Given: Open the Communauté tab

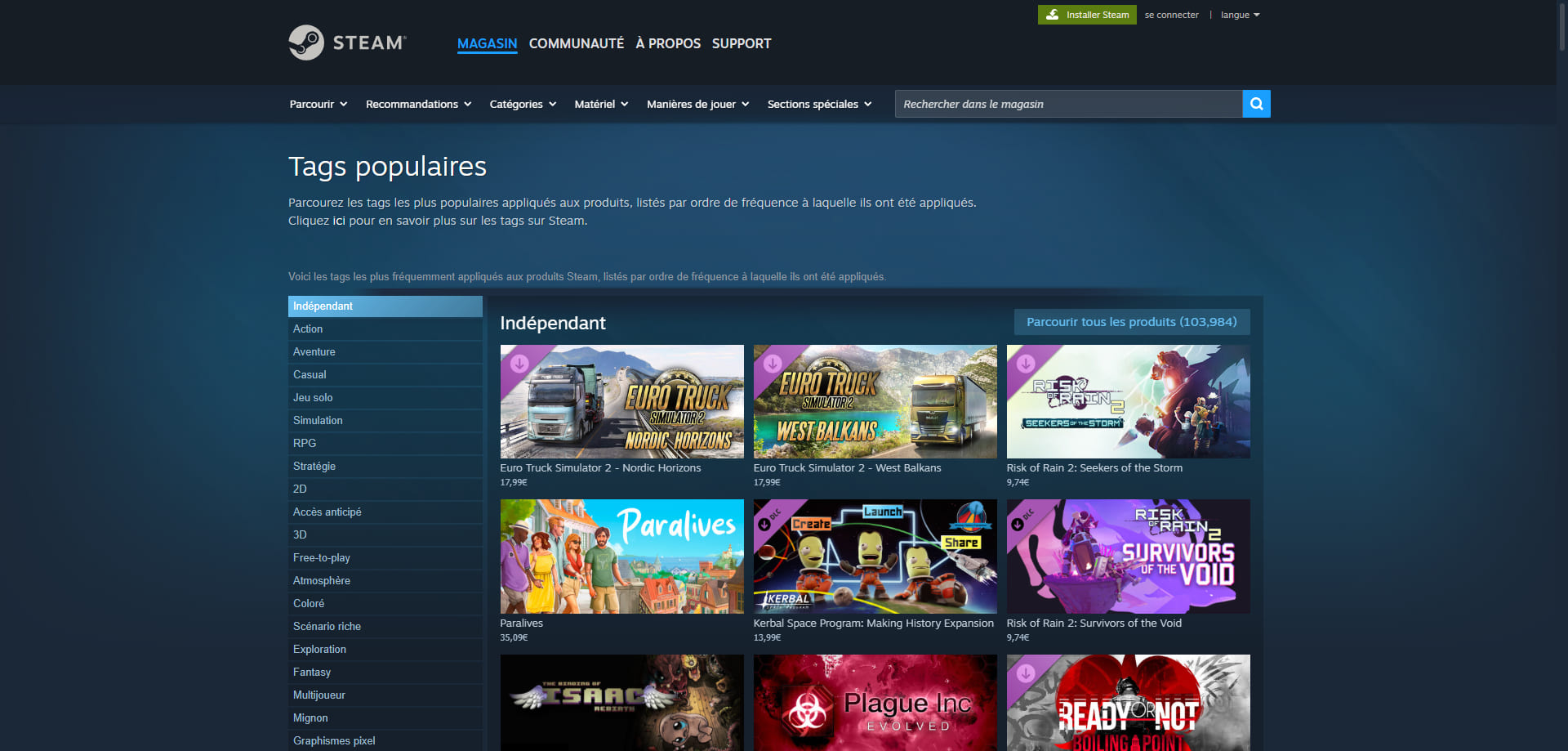Looking at the screenshot, I should 577,43.
